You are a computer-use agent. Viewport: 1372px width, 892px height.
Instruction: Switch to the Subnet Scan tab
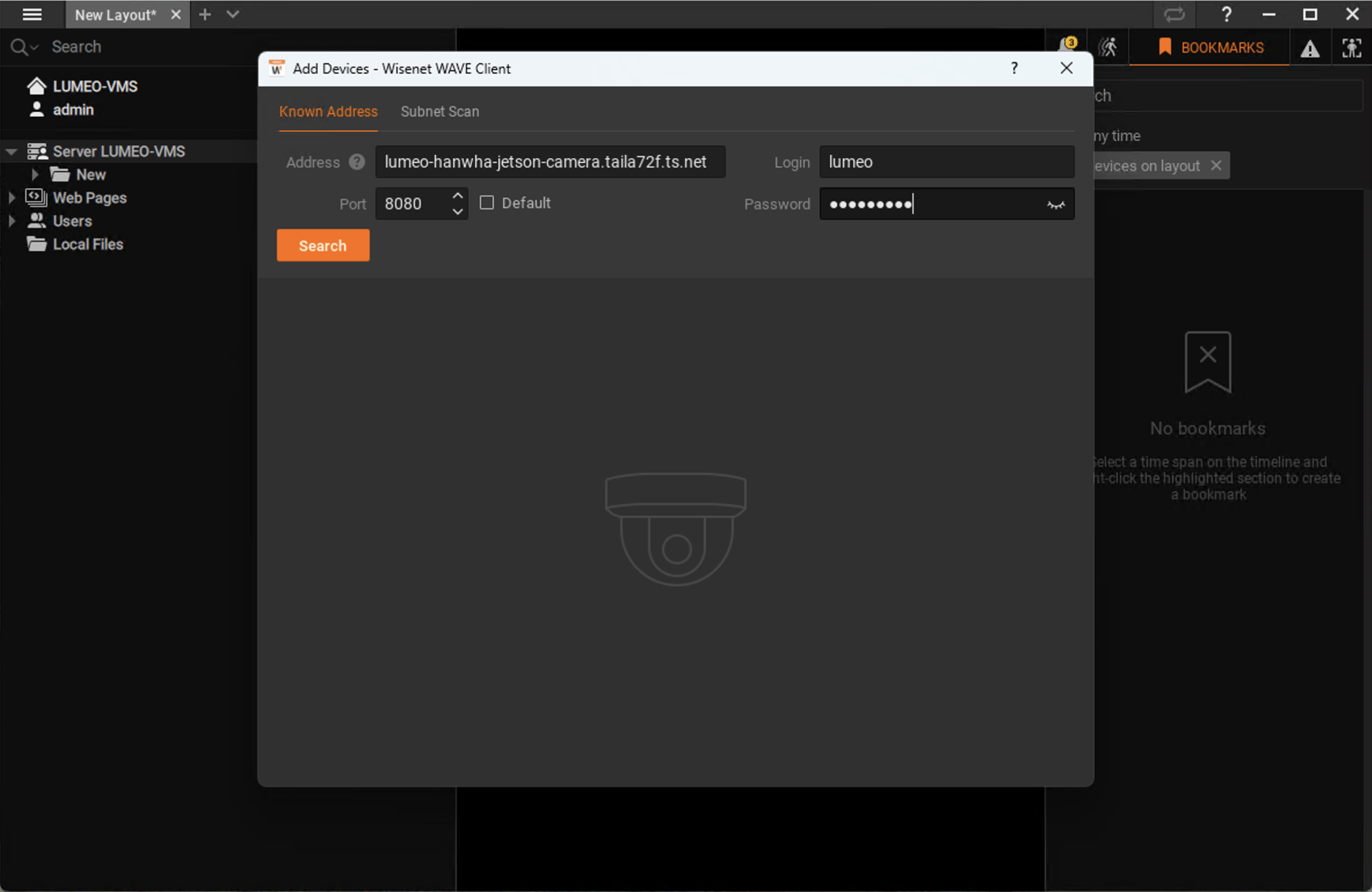point(440,112)
